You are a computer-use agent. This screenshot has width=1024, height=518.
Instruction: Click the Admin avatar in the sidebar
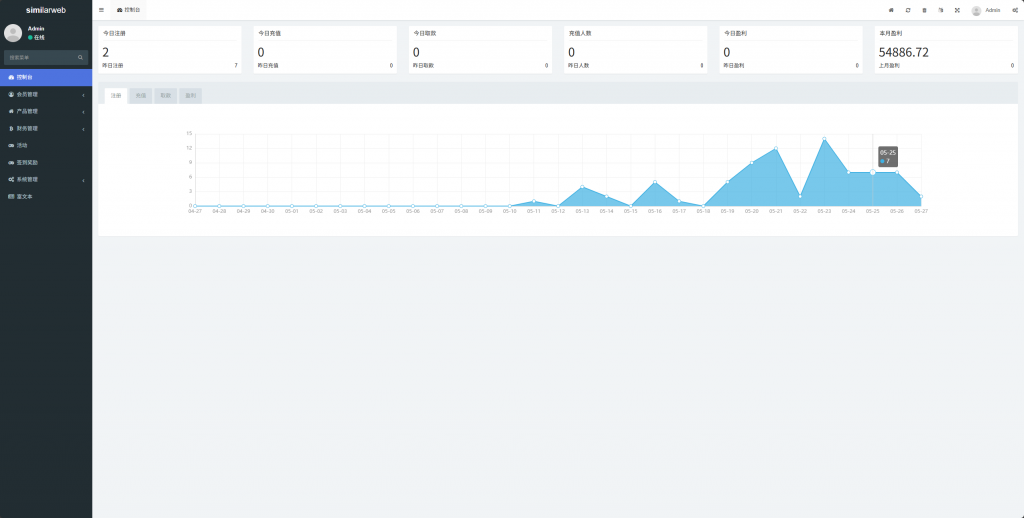[x=13, y=33]
